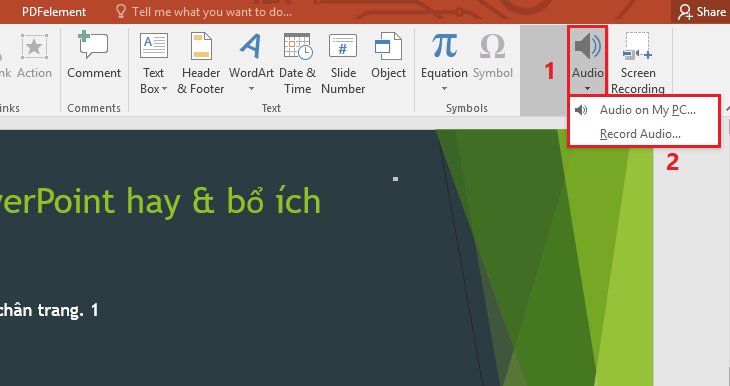The image size is (730, 386).
Task: Click the Share button
Action: coord(702,12)
